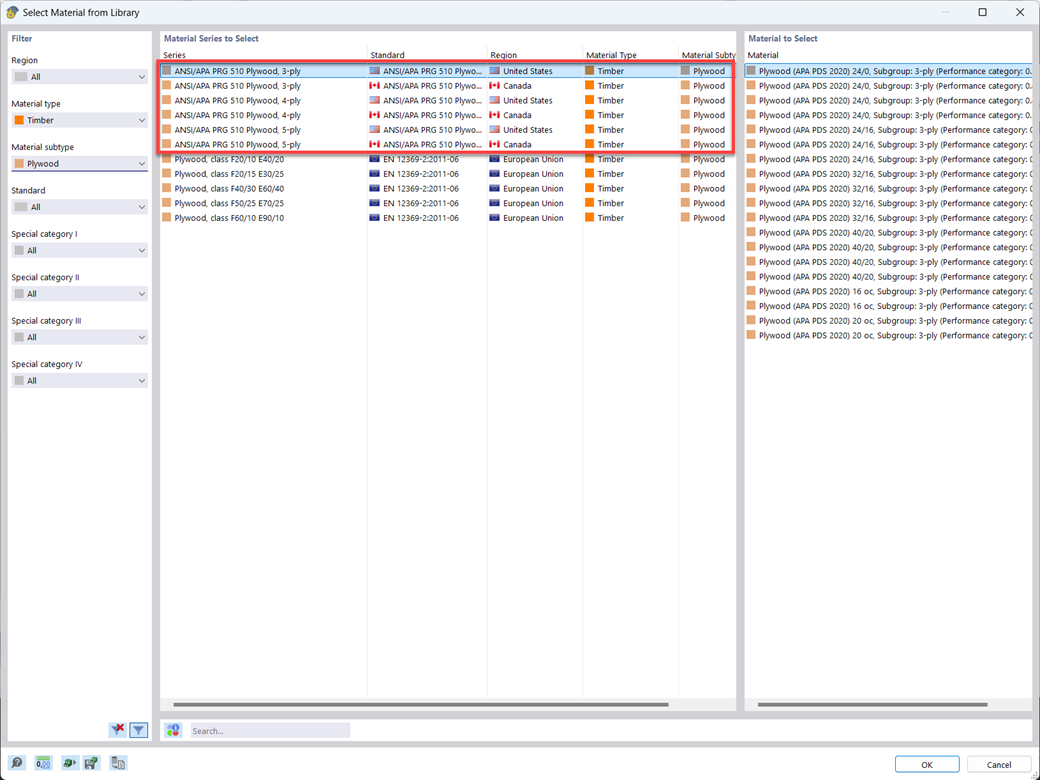The image size is (1040, 780).
Task: Open the Special category IV dropdown
Action: (x=80, y=381)
